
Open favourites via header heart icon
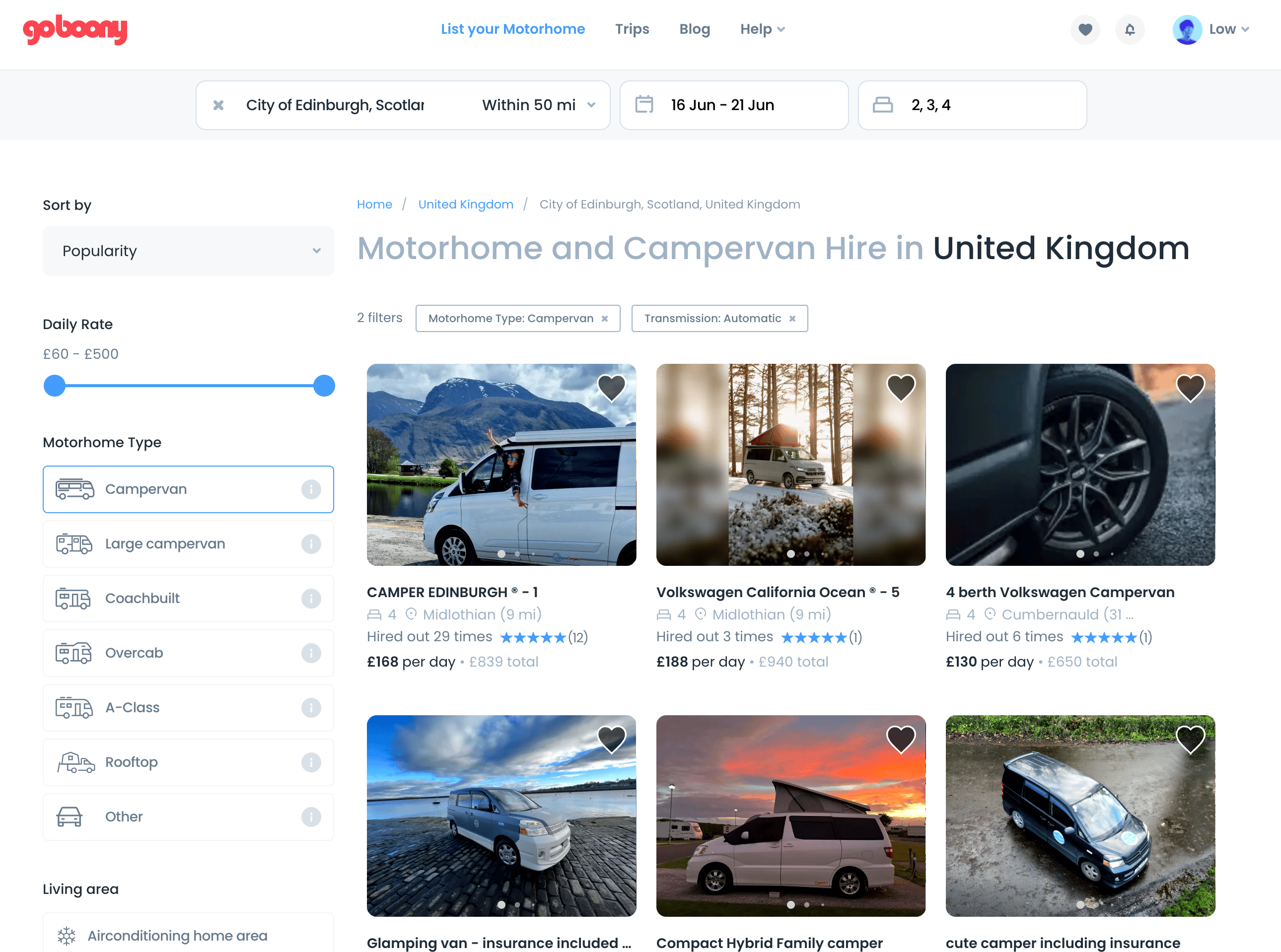pos(1085,29)
